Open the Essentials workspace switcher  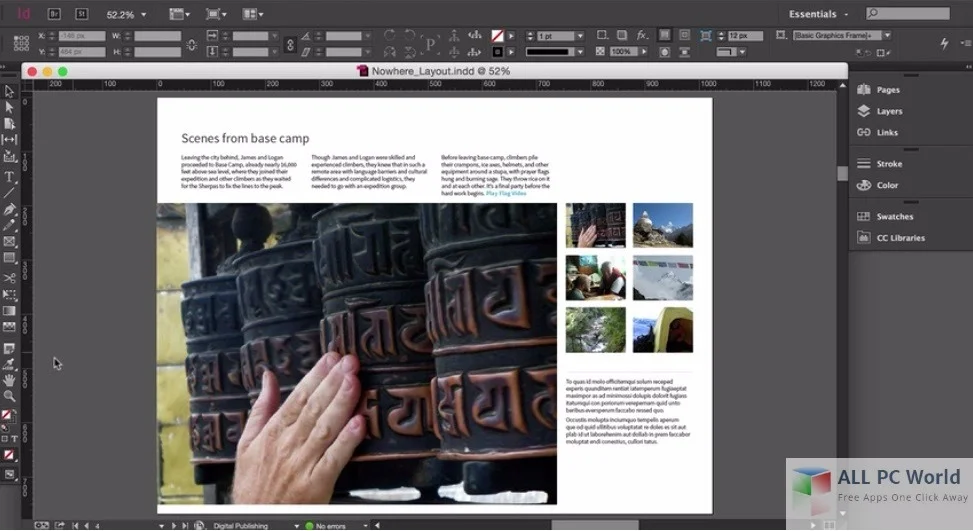[x=818, y=14]
